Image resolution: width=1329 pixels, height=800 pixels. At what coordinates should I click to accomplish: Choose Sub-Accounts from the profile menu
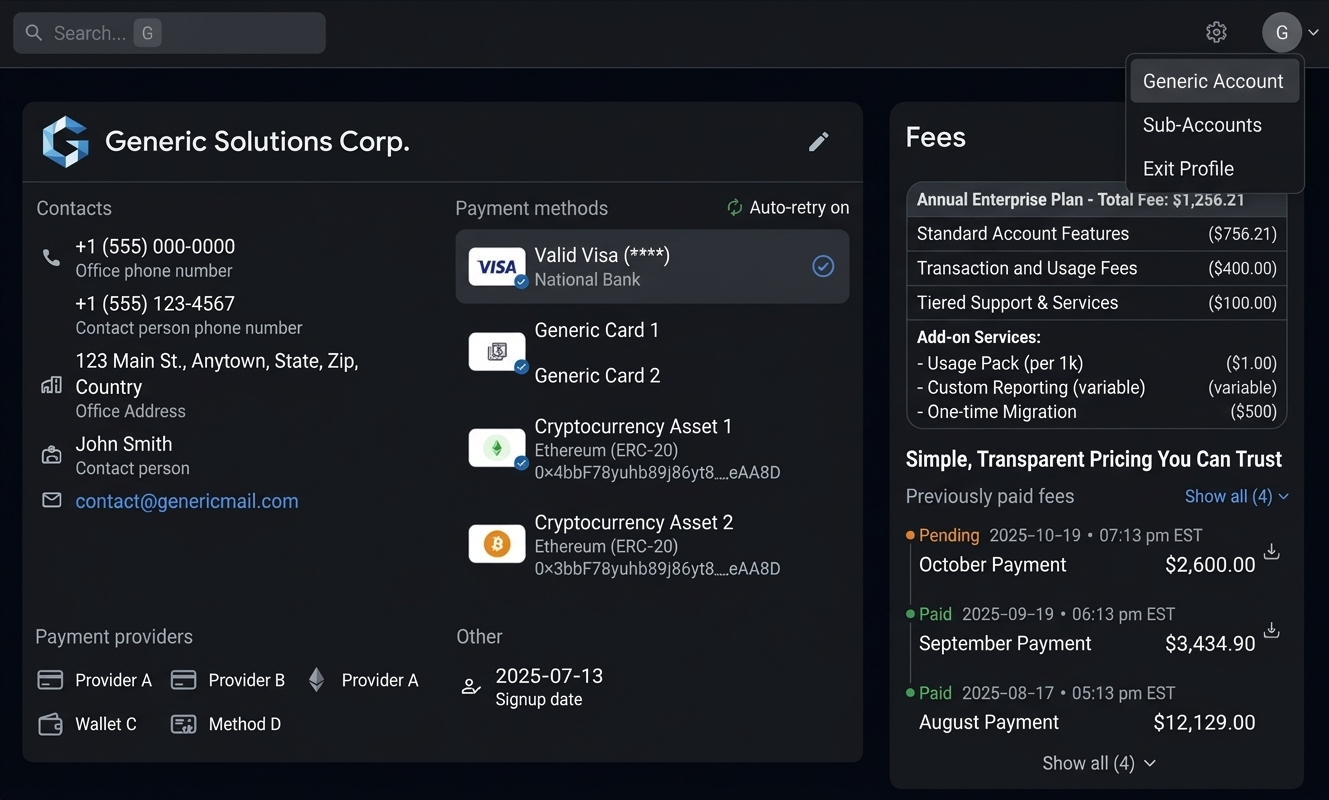(1202, 125)
